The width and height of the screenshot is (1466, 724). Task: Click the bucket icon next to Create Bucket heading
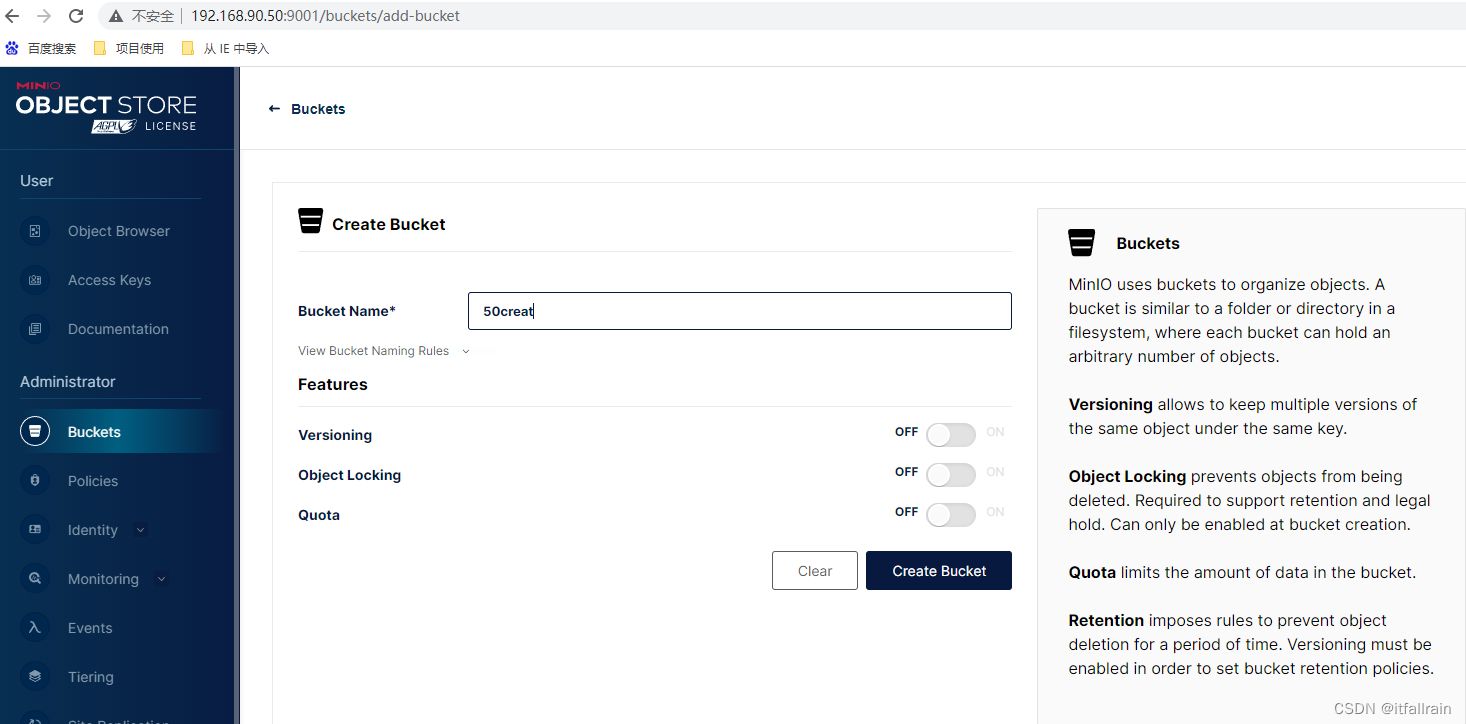coord(310,221)
